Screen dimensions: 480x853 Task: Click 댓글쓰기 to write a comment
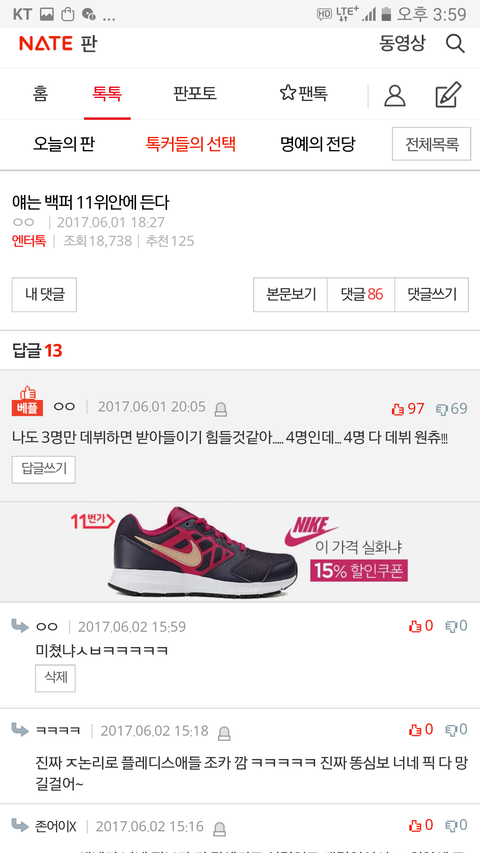[432, 295]
